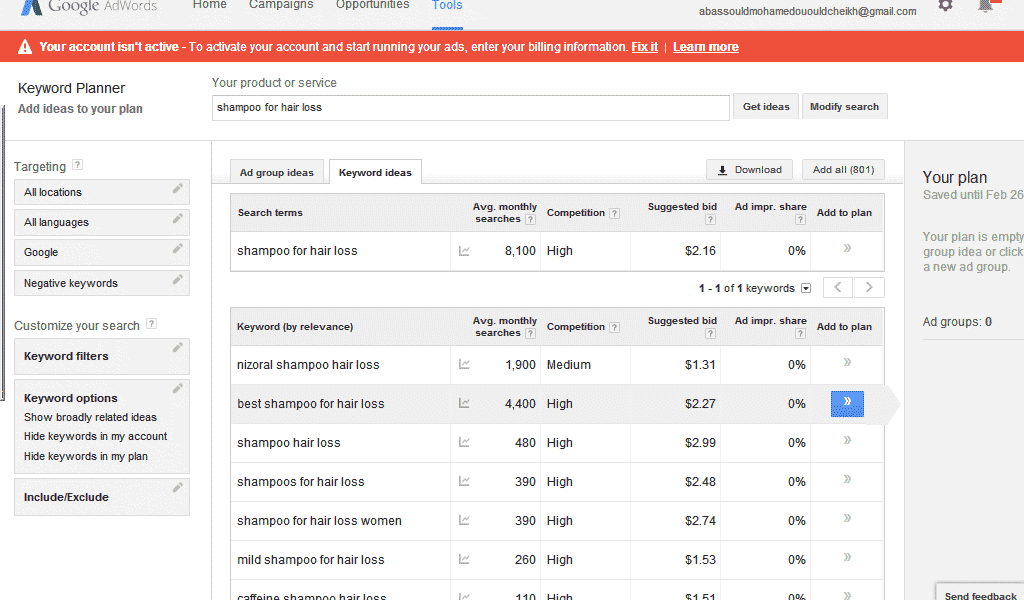Focus the product or service input field

pos(470,108)
